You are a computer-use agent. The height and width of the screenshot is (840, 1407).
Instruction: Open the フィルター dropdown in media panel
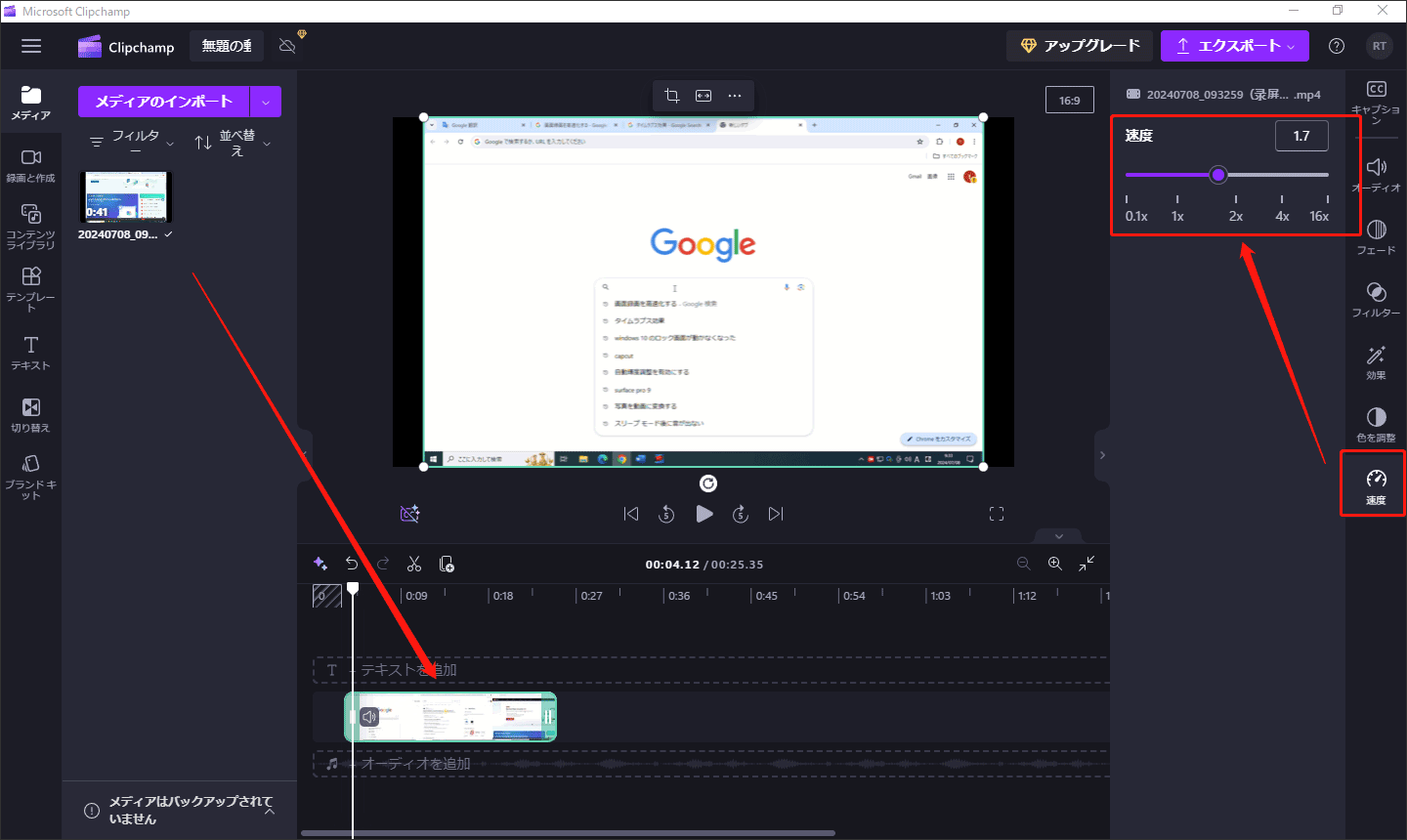click(x=133, y=143)
